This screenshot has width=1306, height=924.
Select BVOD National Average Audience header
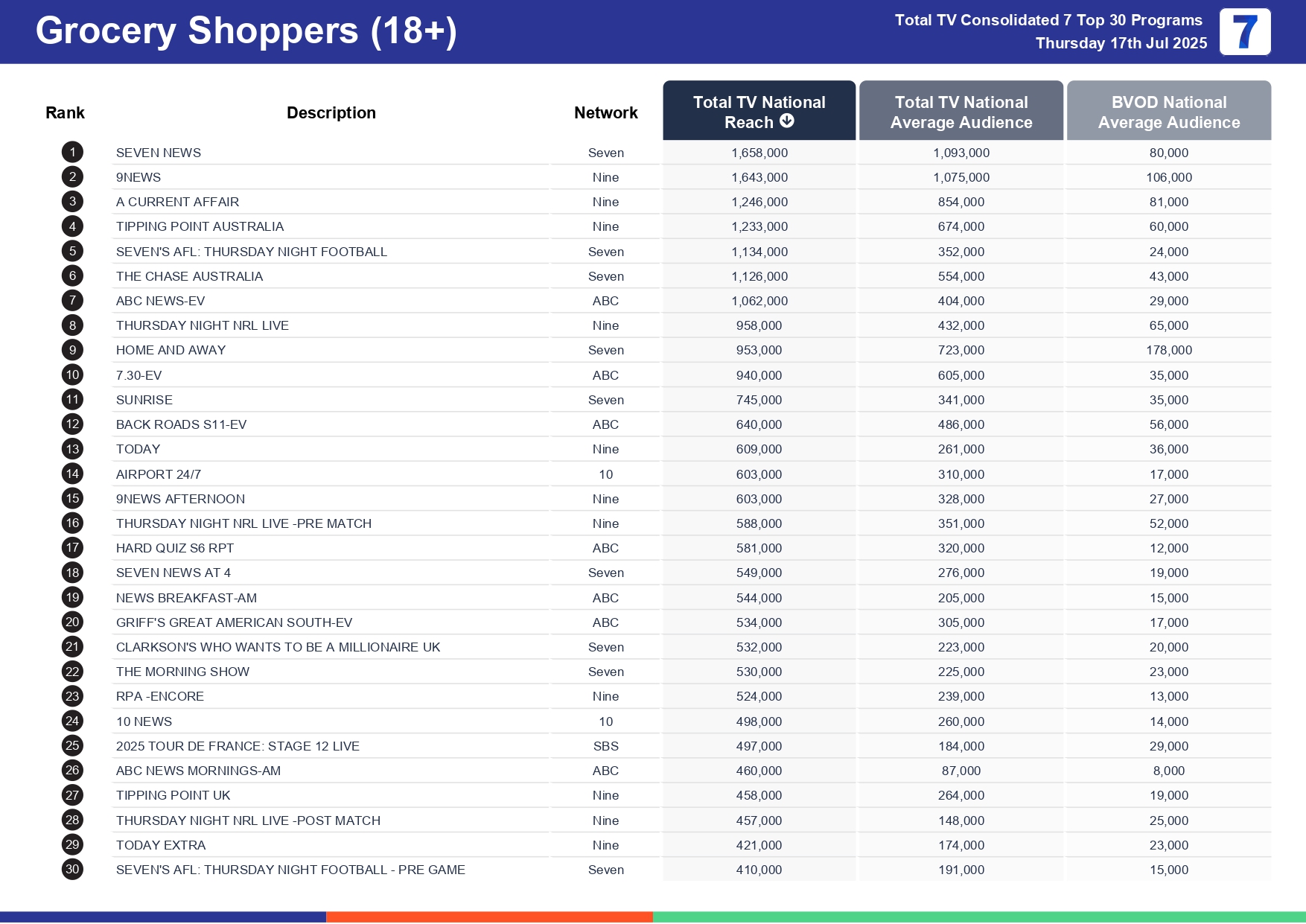click(x=1168, y=112)
